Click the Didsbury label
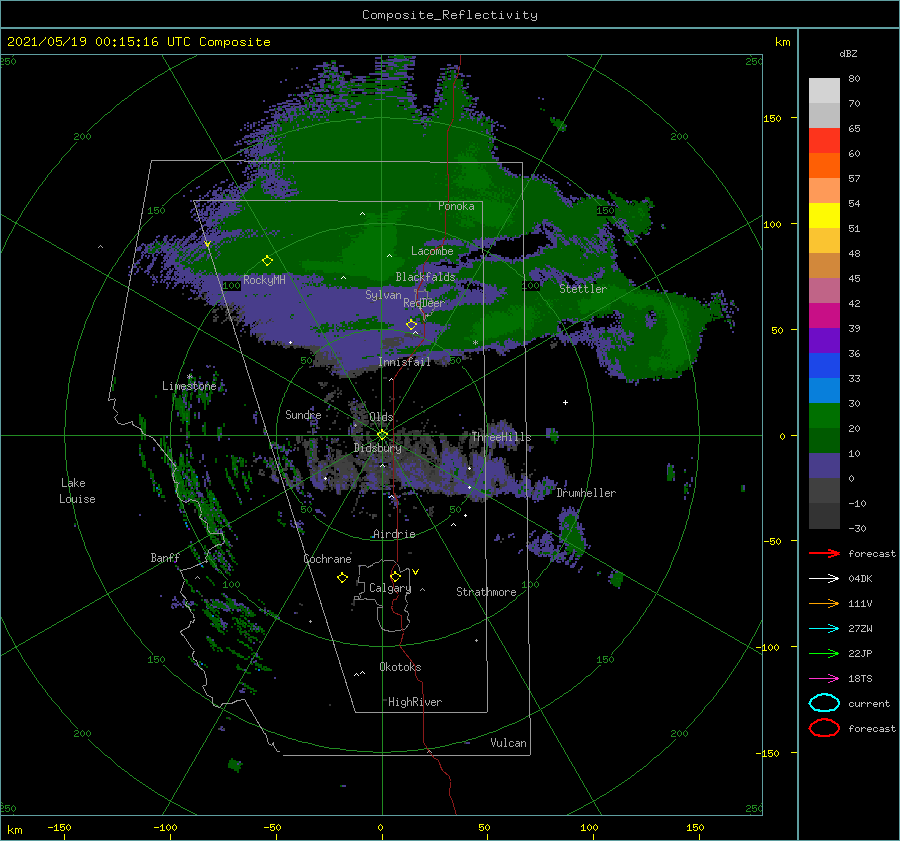900x841 pixels. pos(378,448)
